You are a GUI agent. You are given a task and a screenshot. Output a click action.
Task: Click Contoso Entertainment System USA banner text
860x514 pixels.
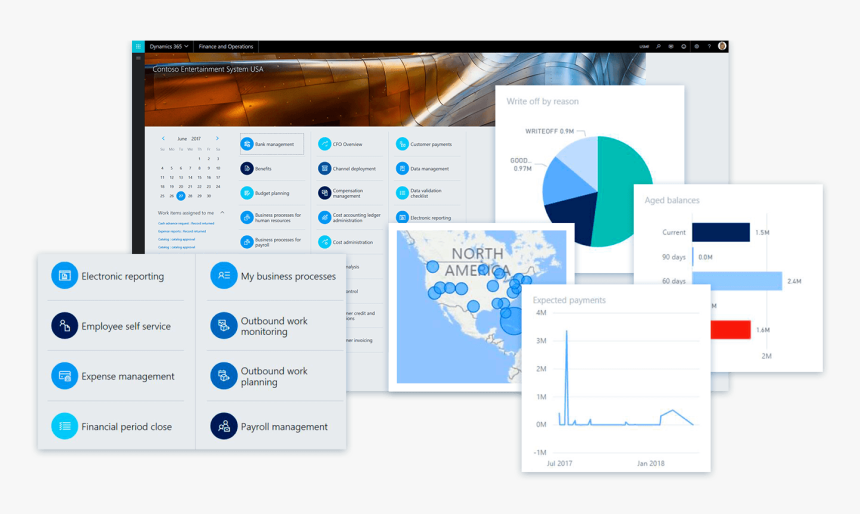(x=208, y=69)
